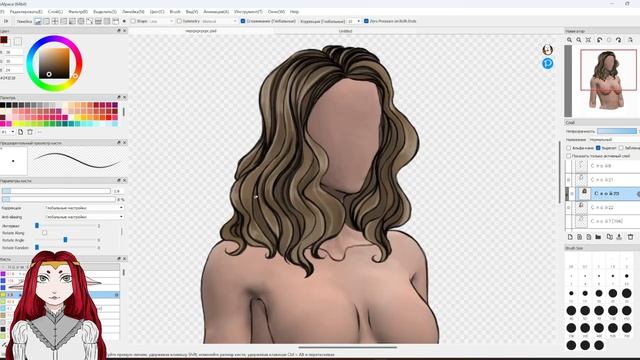The height and width of the screenshot is (360, 640).
Task: Delete the palette color with the trash icon
Action: pos(30,132)
